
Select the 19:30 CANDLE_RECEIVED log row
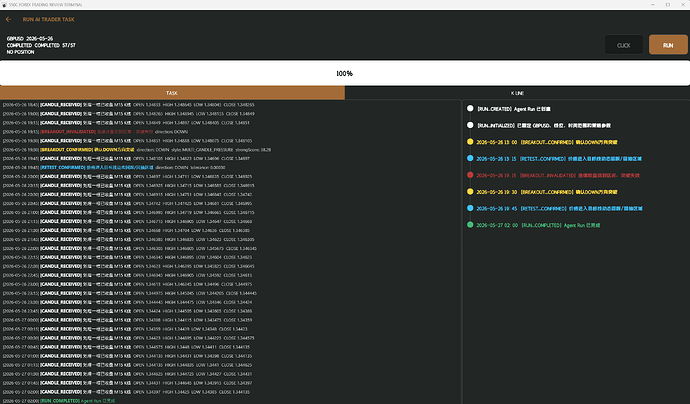(128, 141)
